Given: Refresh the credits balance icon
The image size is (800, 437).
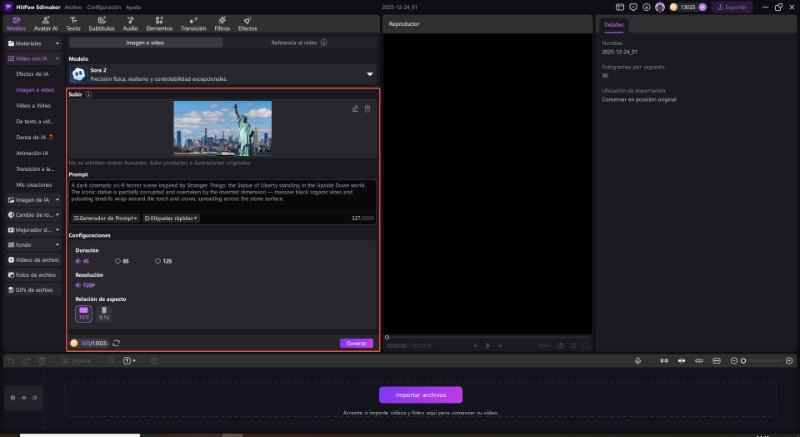Looking at the screenshot, I should coord(116,343).
